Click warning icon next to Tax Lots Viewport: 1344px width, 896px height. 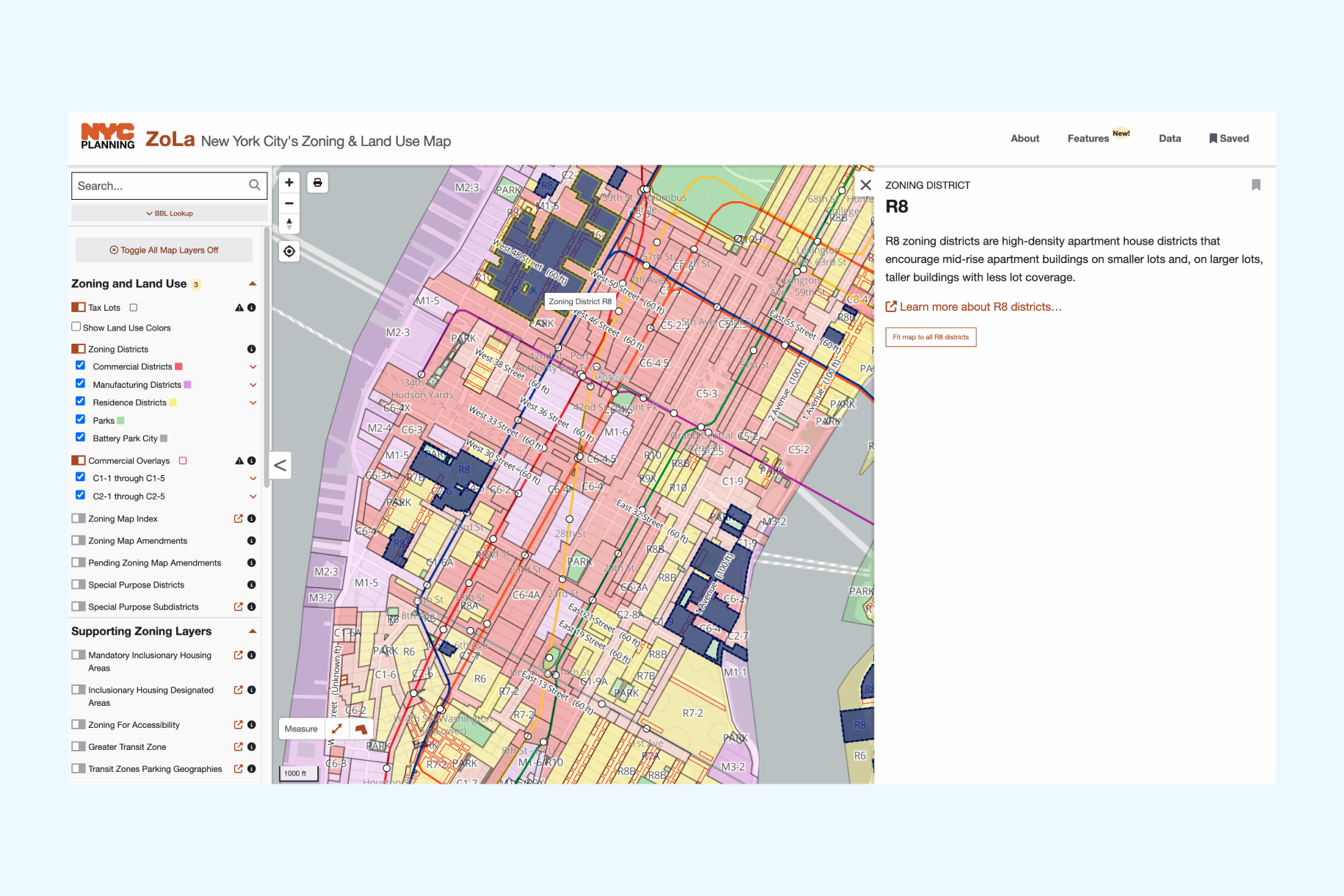tap(239, 308)
